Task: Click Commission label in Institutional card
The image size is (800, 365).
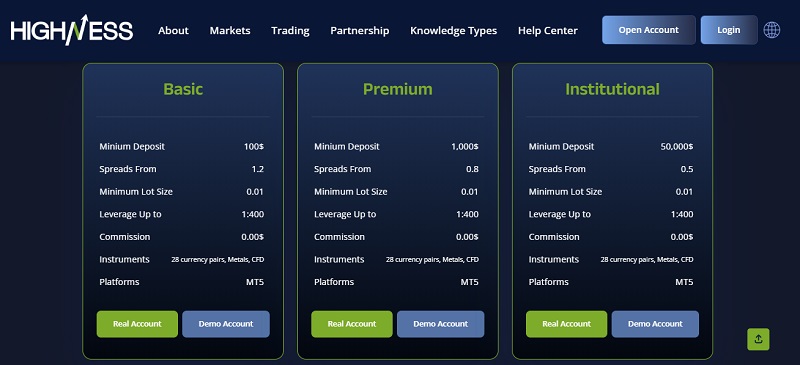Action: [554, 237]
